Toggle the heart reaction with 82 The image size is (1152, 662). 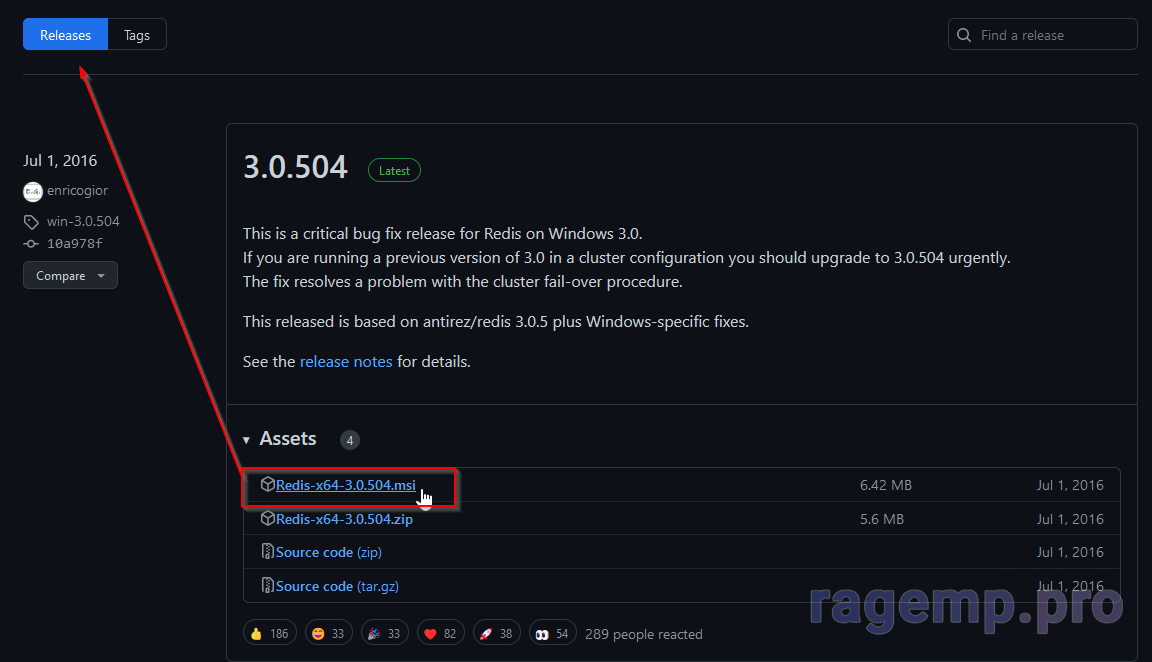coord(441,633)
